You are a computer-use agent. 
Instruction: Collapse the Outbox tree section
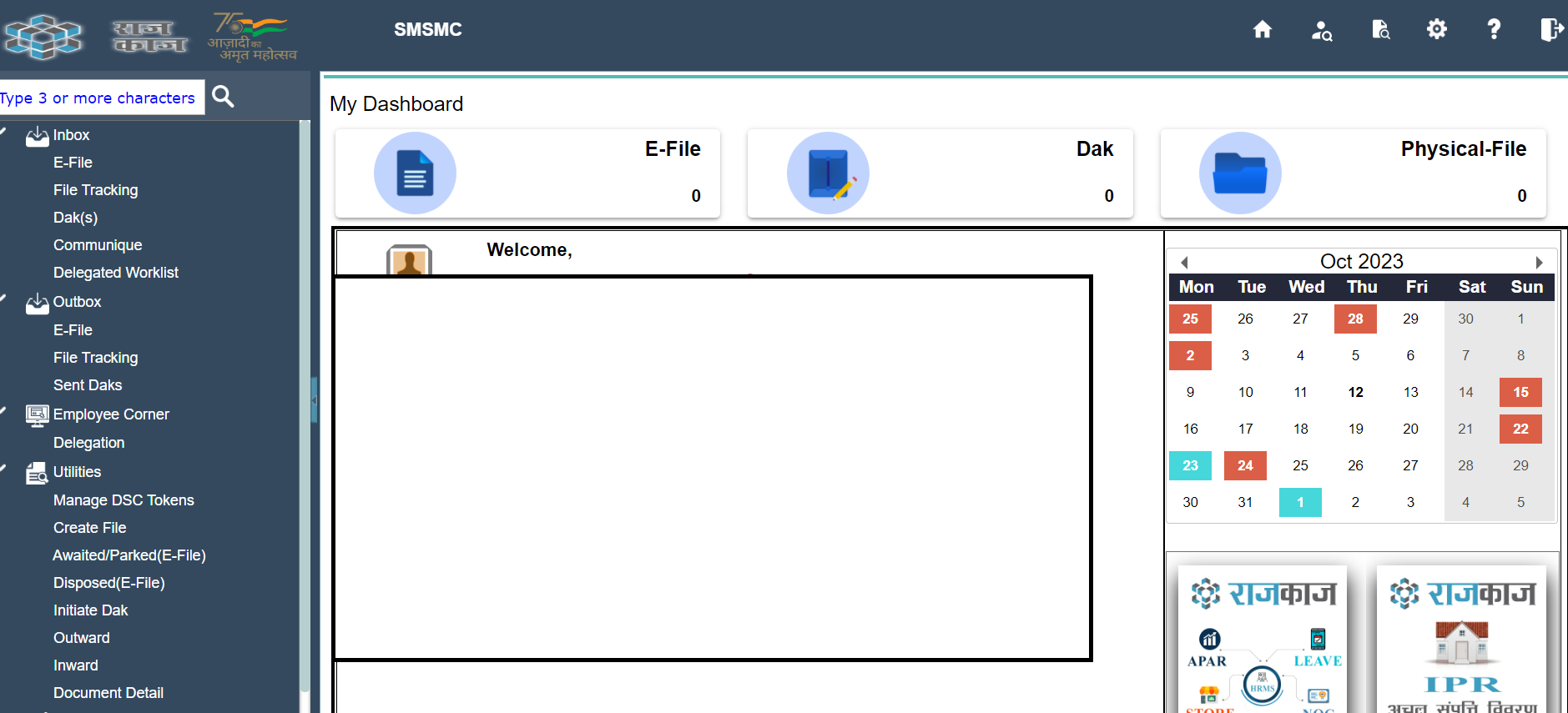coord(4,298)
